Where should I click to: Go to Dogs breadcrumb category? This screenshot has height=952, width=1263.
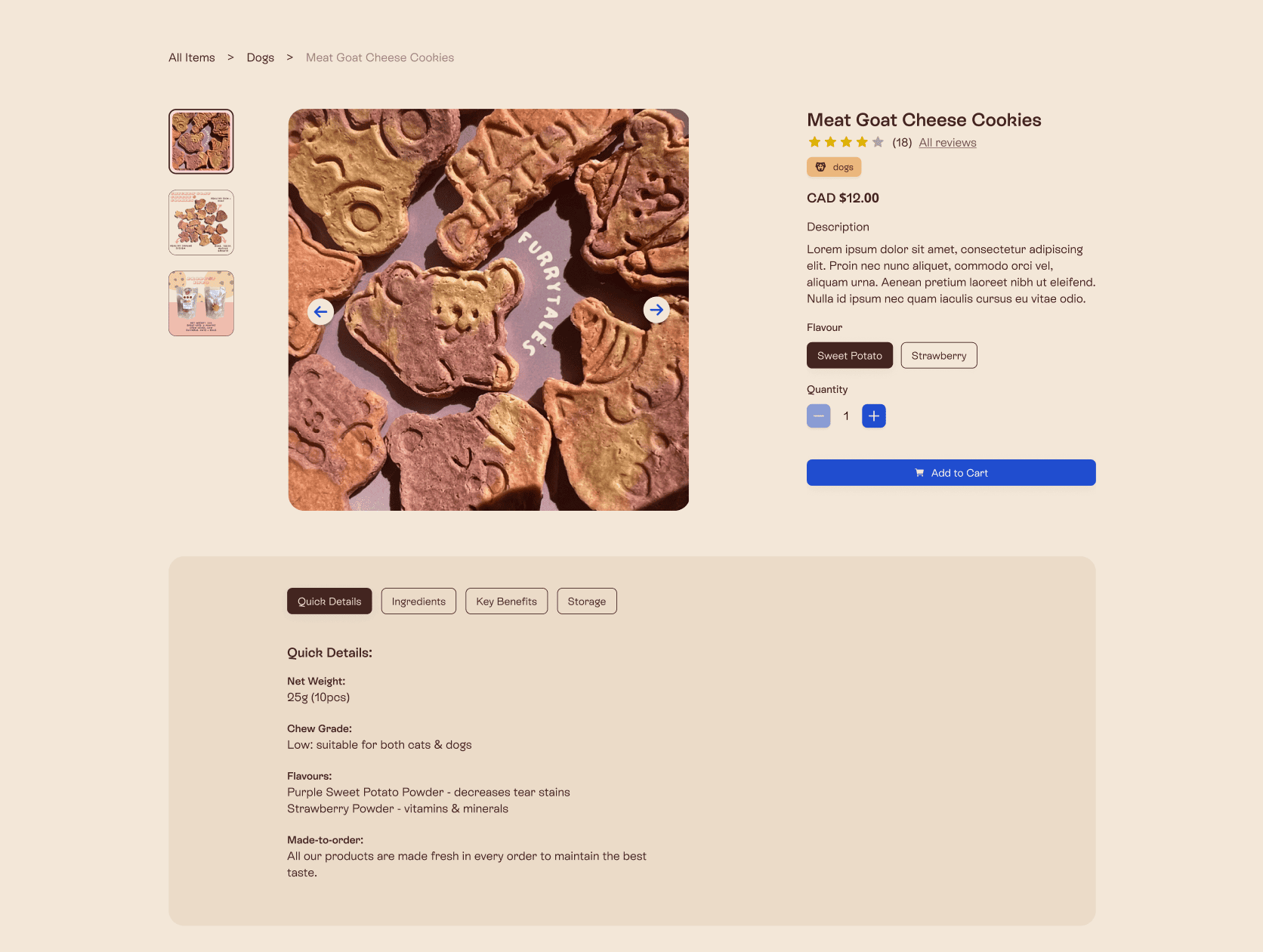coord(261,57)
